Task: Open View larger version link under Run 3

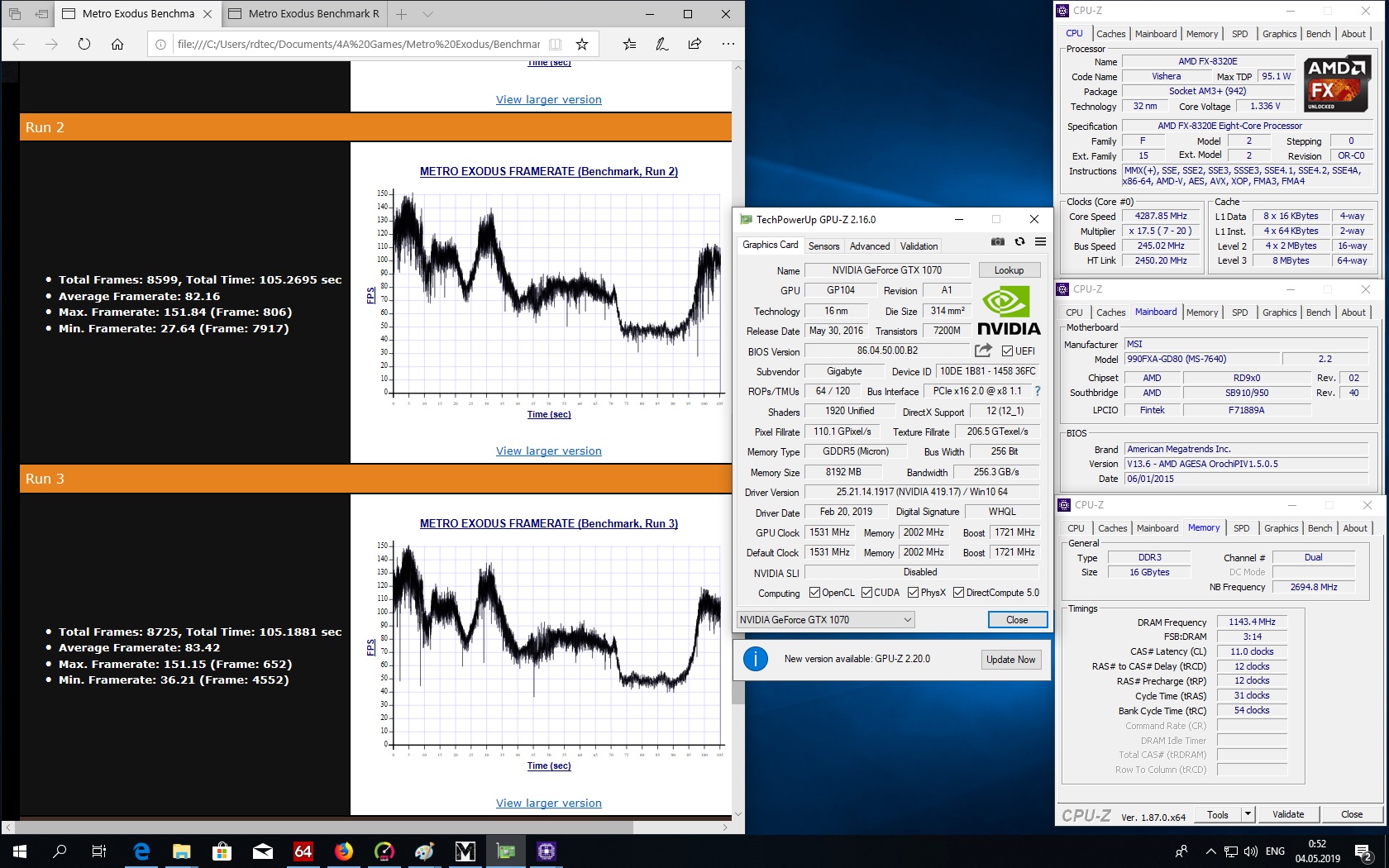Action: [x=549, y=804]
